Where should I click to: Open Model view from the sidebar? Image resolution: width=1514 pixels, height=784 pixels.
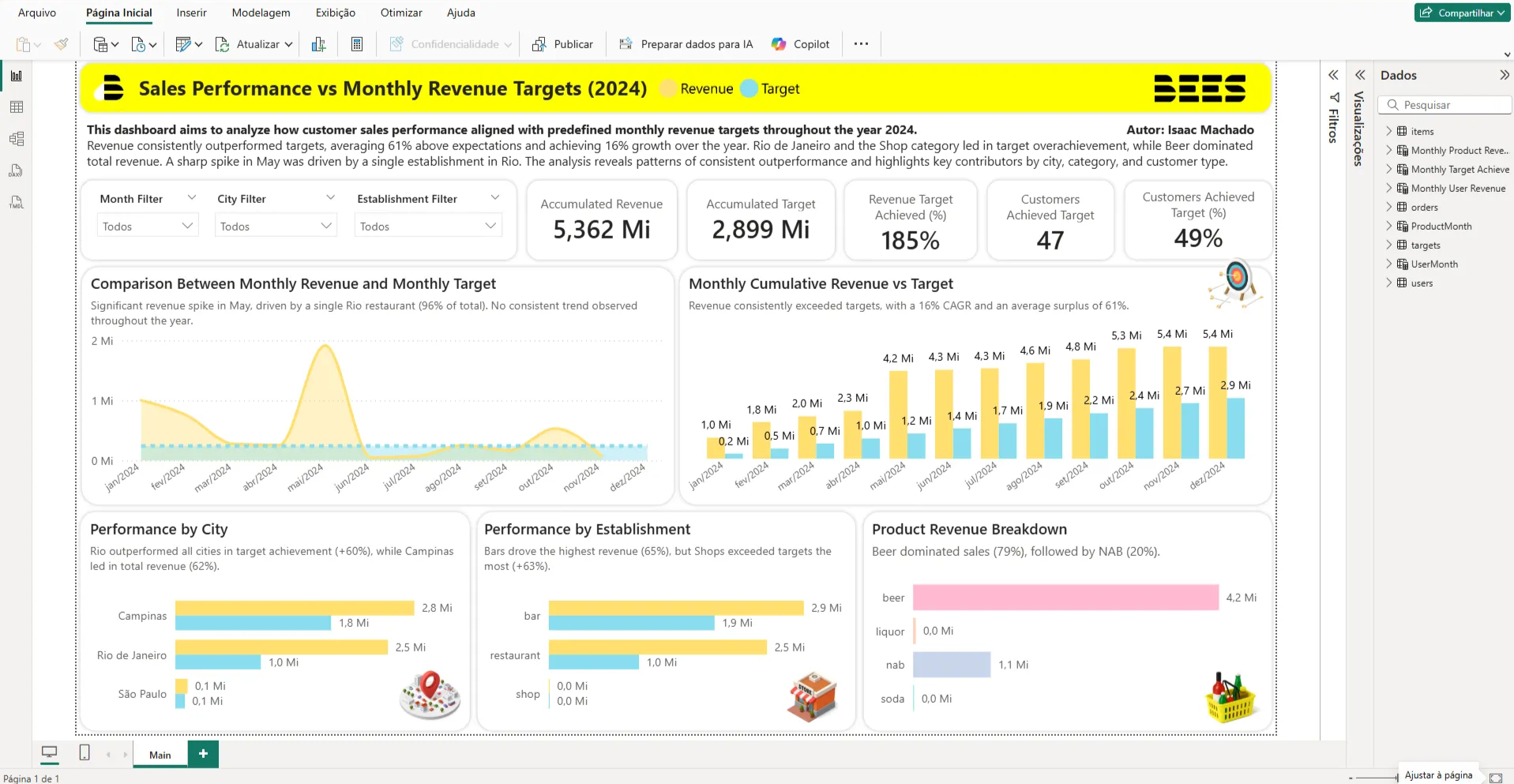17,138
